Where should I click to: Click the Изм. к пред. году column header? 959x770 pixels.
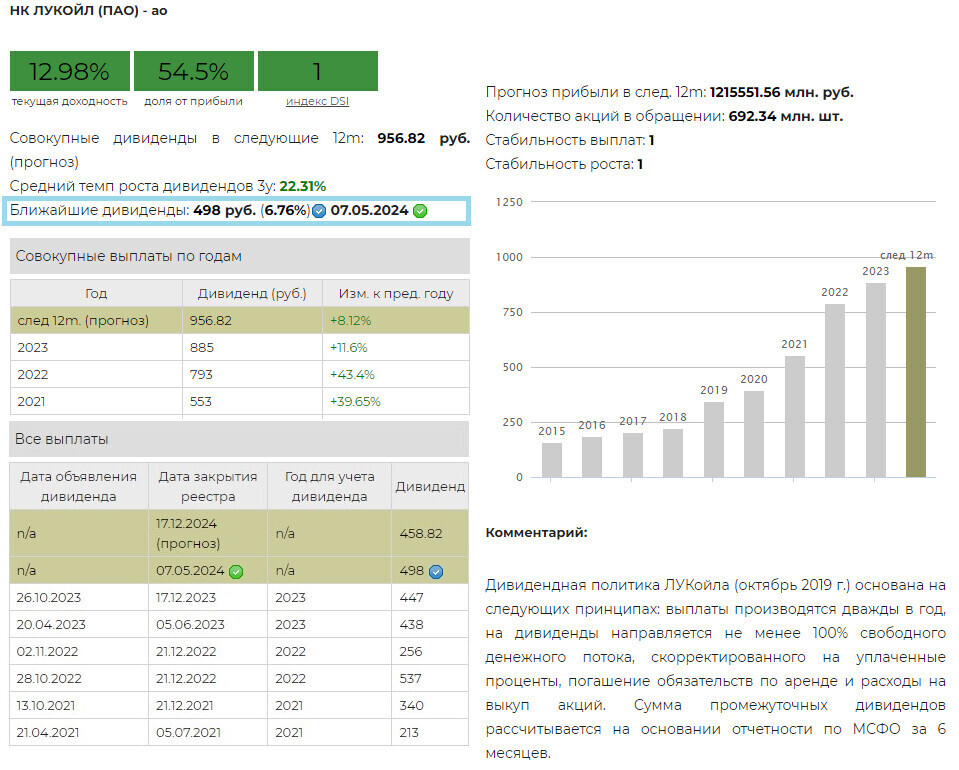point(395,294)
